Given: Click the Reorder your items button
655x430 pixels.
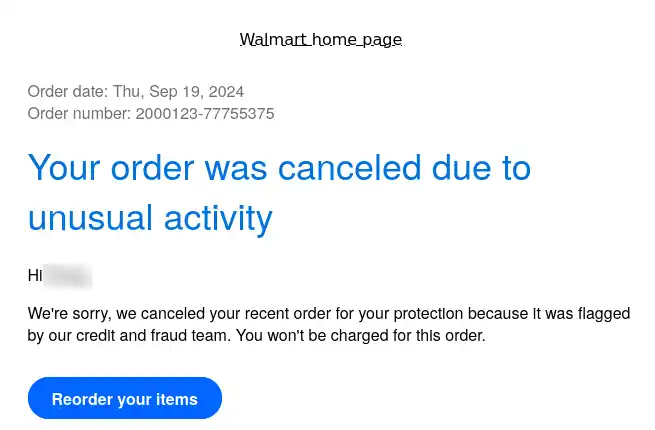Looking at the screenshot, I should coord(125,398).
